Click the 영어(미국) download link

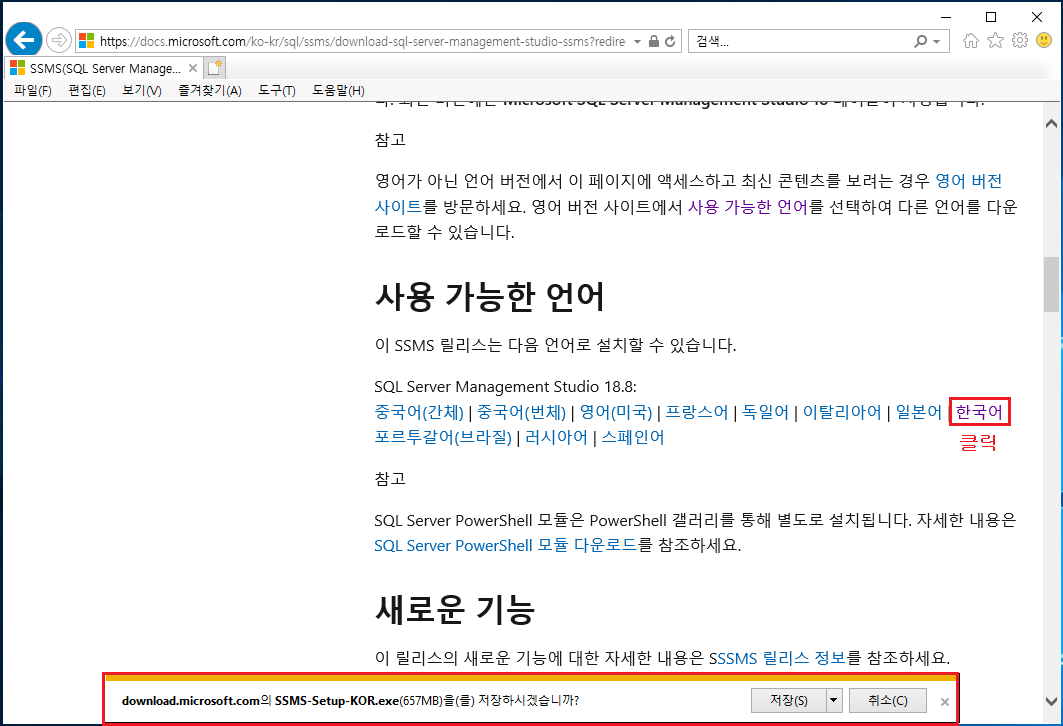click(x=616, y=411)
